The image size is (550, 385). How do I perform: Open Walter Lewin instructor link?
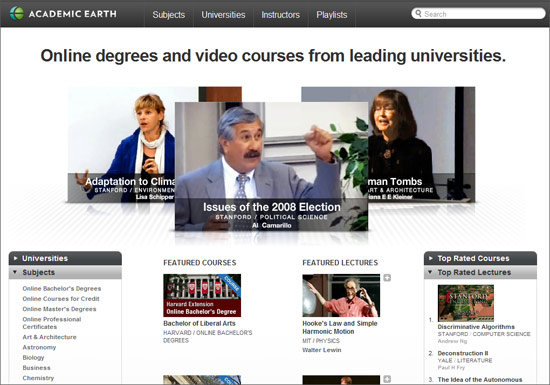point(322,350)
